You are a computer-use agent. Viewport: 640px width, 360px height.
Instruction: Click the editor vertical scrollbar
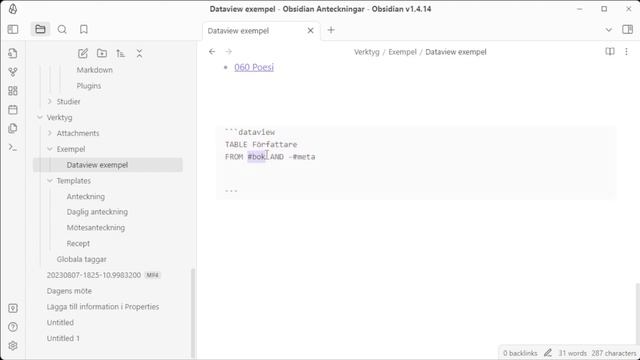[x=637, y=313]
